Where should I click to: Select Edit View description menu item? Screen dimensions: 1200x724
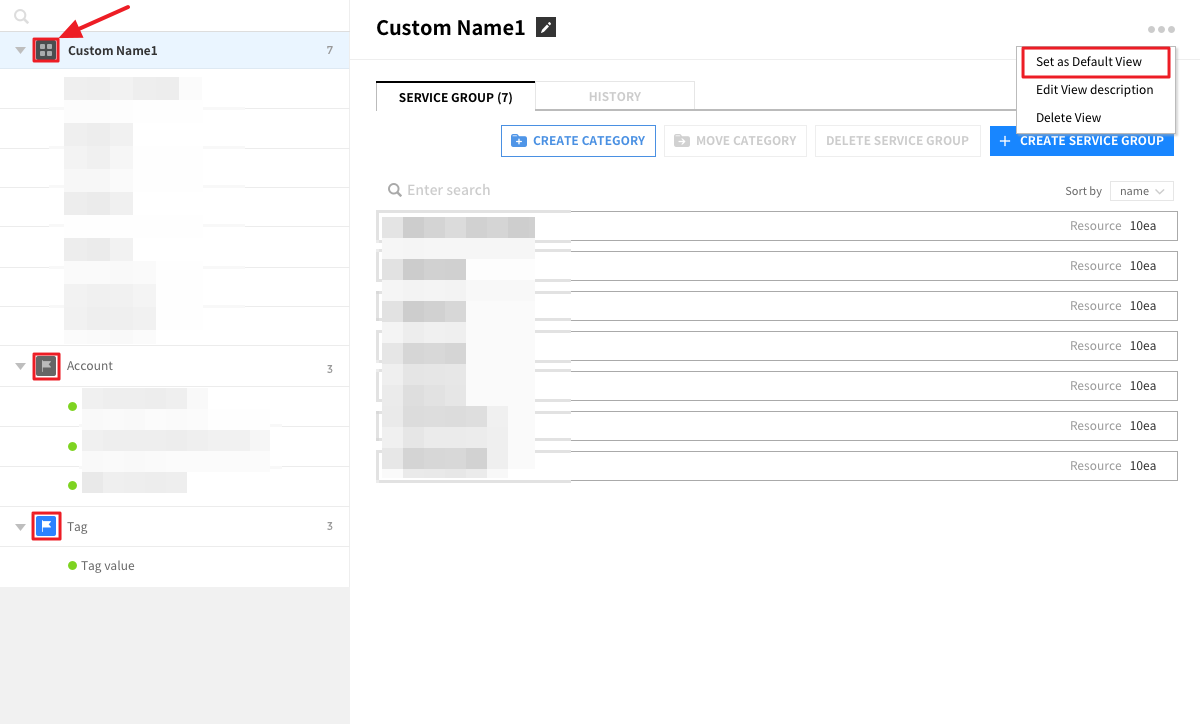click(x=1094, y=90)
